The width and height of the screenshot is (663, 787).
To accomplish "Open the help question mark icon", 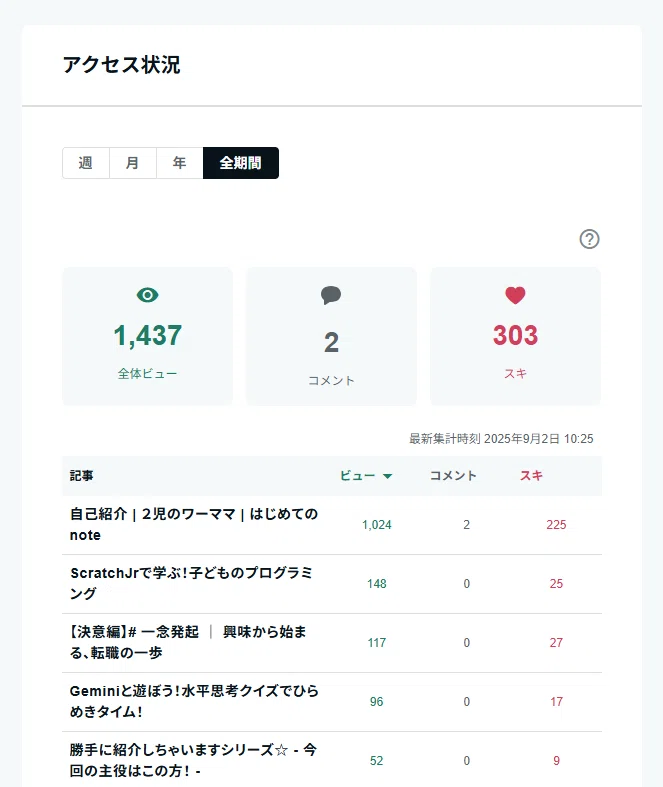I will pos(589,239).
